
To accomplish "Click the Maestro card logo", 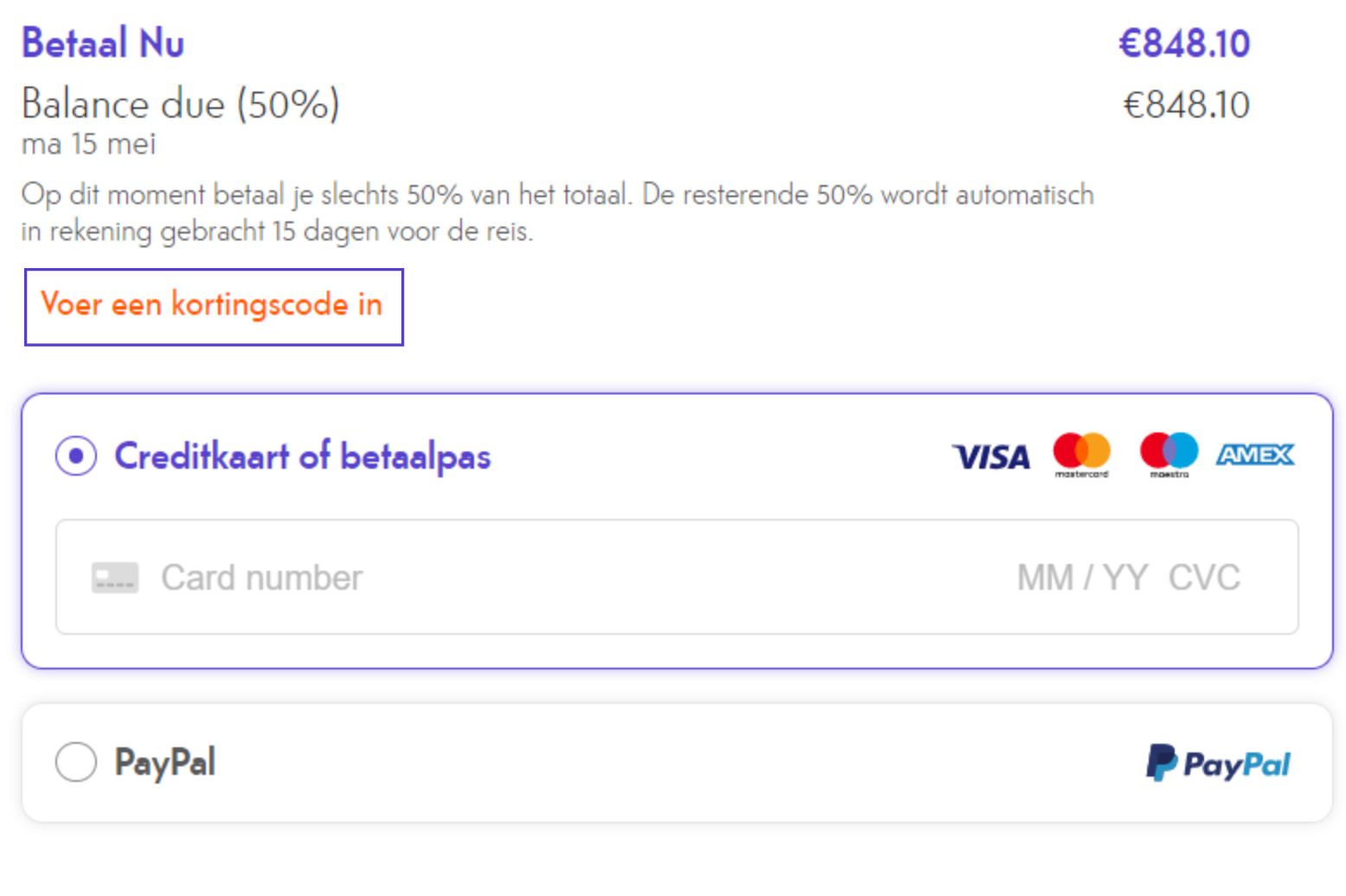I will click(1169, 455).
